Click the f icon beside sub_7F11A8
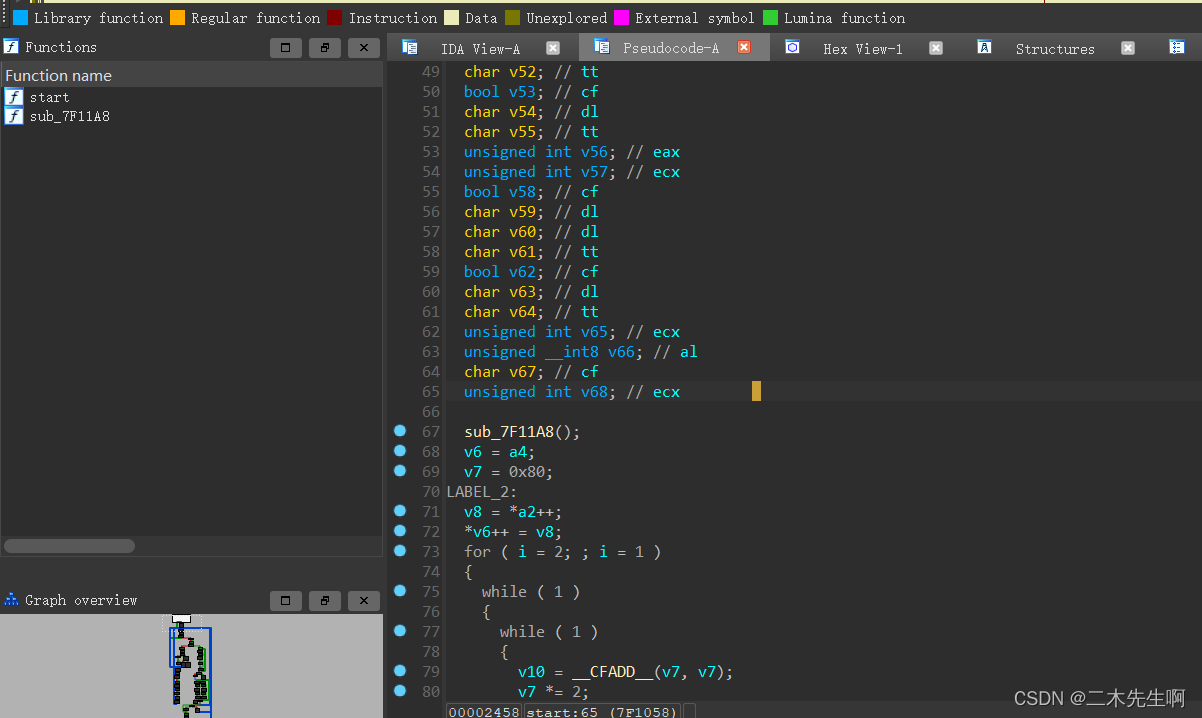 (12, 116)
